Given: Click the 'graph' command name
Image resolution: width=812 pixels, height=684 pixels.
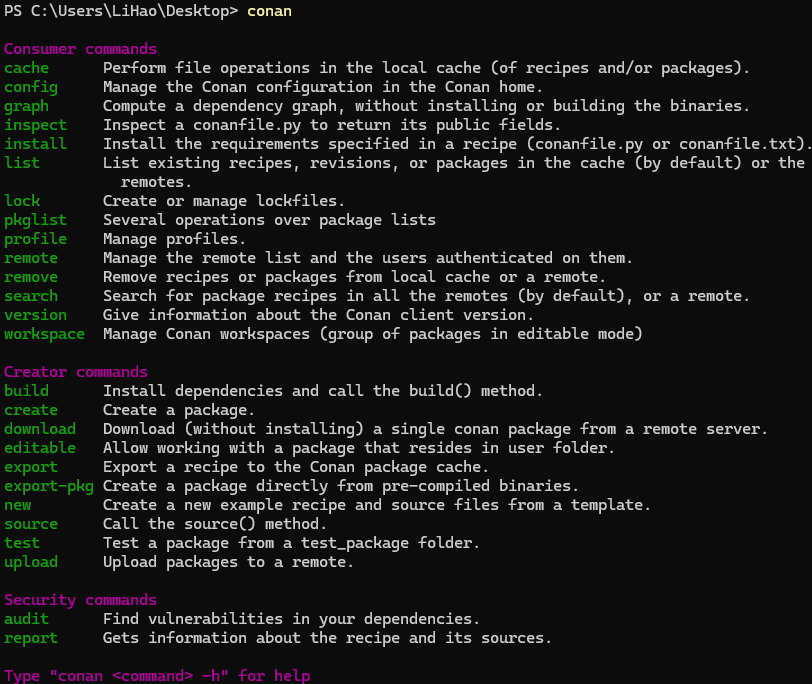Looking at the screenshot, I should 26,106.
